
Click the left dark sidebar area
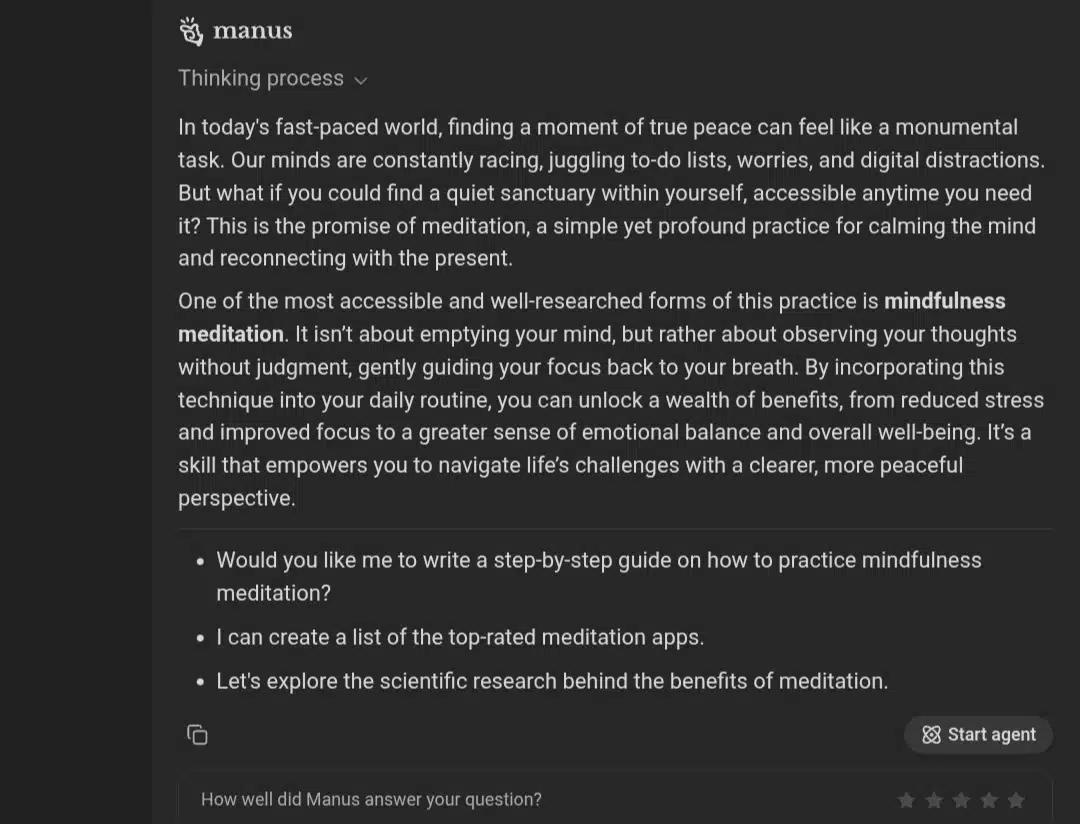pyautogui.click(x=76, y=412)
